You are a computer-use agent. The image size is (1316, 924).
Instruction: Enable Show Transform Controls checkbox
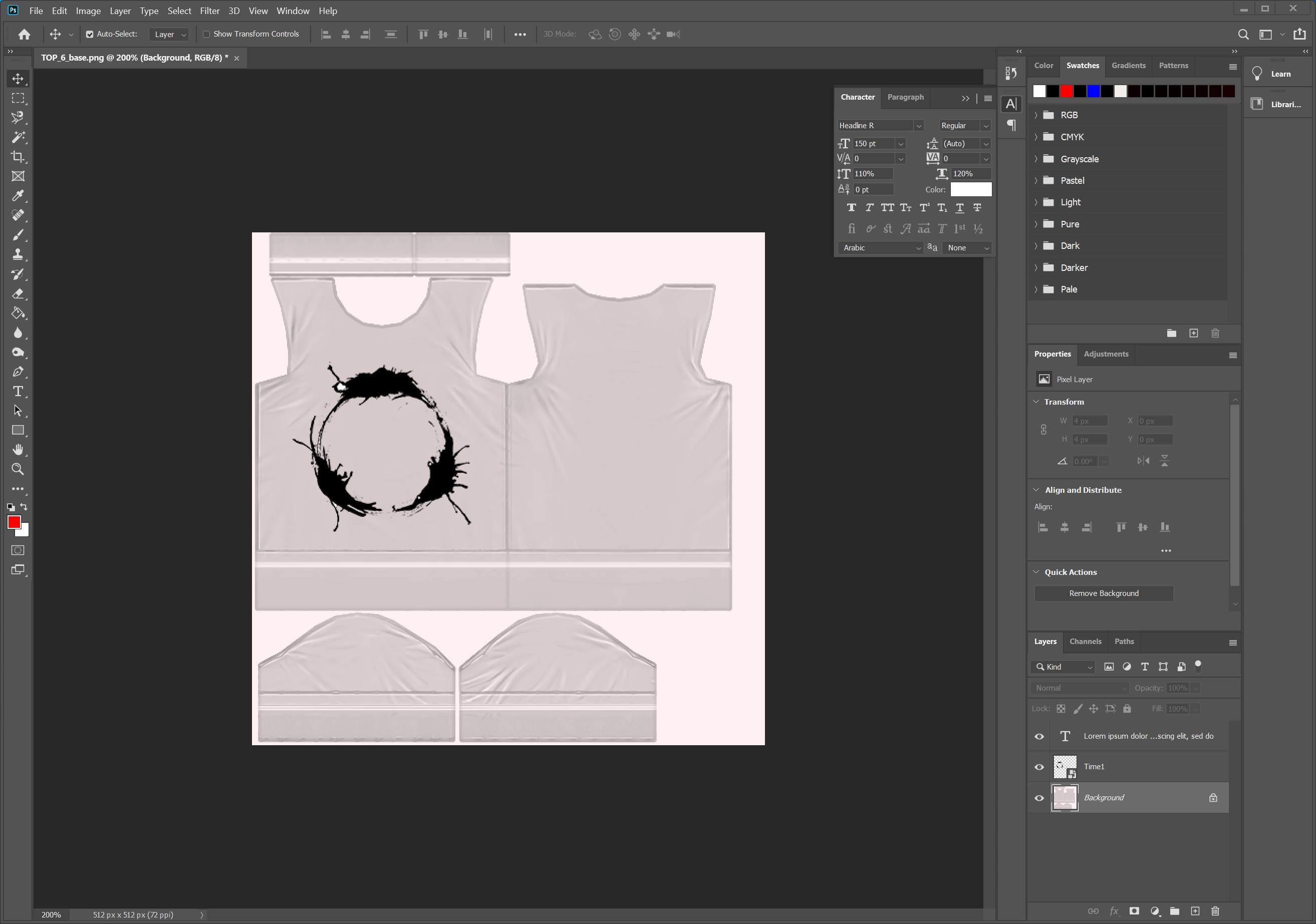[x=206, y=35]
